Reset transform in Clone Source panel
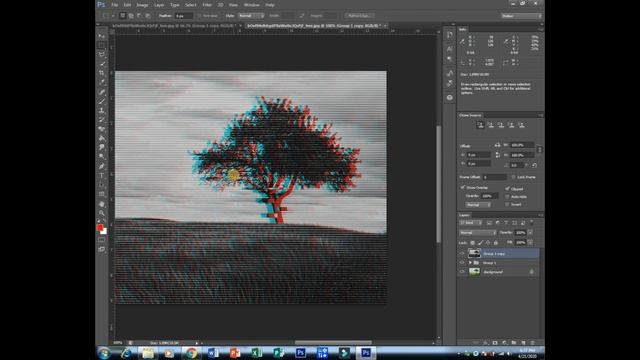This screenshot has height=360, width=640. 534,165
